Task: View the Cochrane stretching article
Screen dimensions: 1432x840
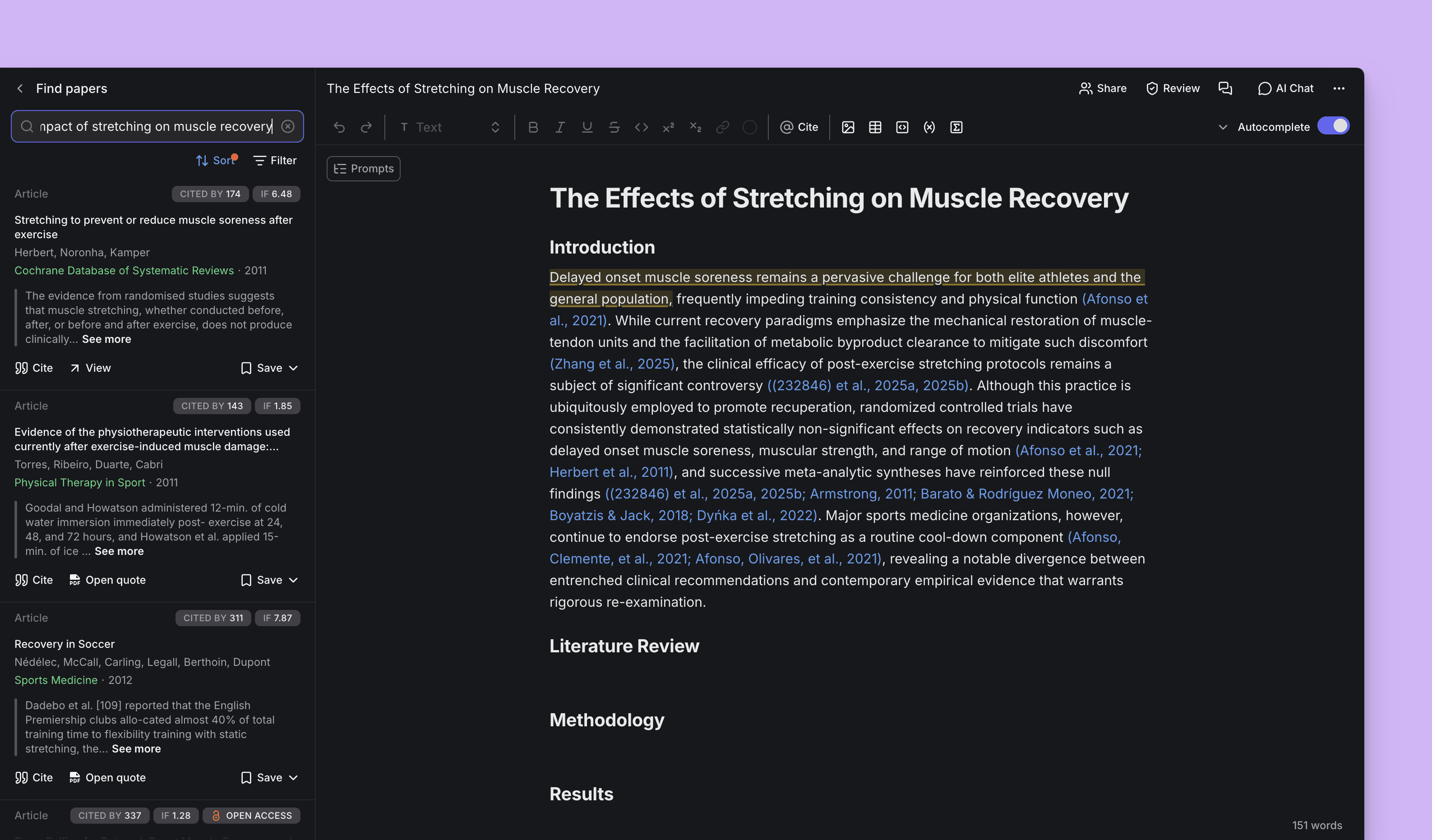Action: coord(90,368)
